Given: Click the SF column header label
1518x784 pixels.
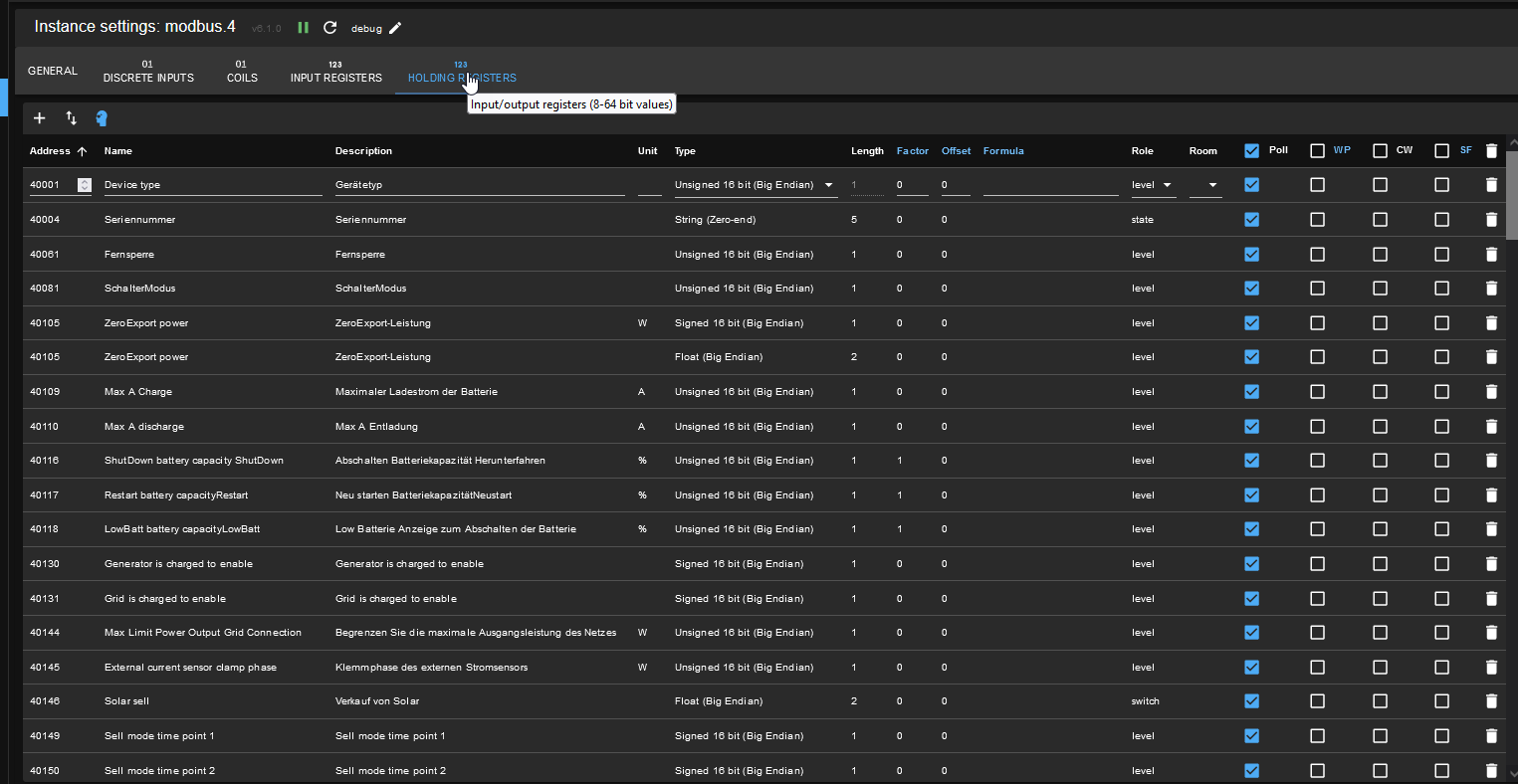Looking at the screenshot, I should [x=1466, y=150].
